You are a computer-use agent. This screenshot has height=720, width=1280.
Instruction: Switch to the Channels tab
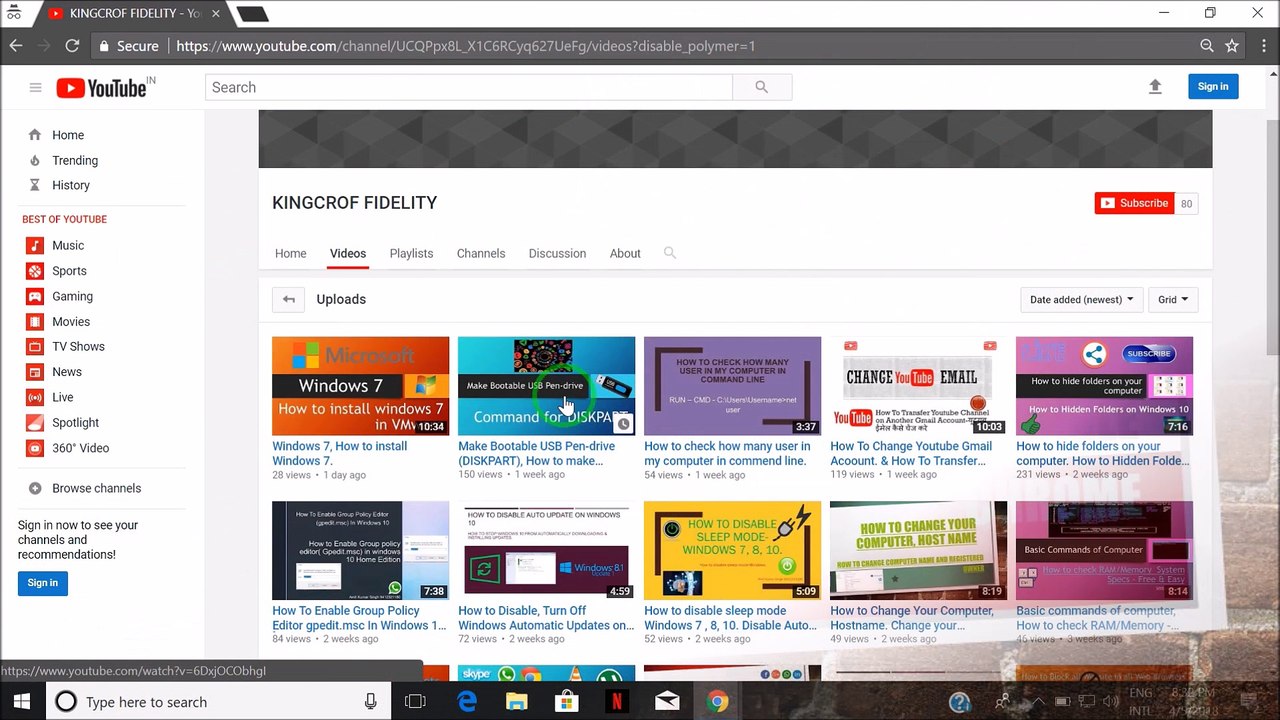(481, 253)
